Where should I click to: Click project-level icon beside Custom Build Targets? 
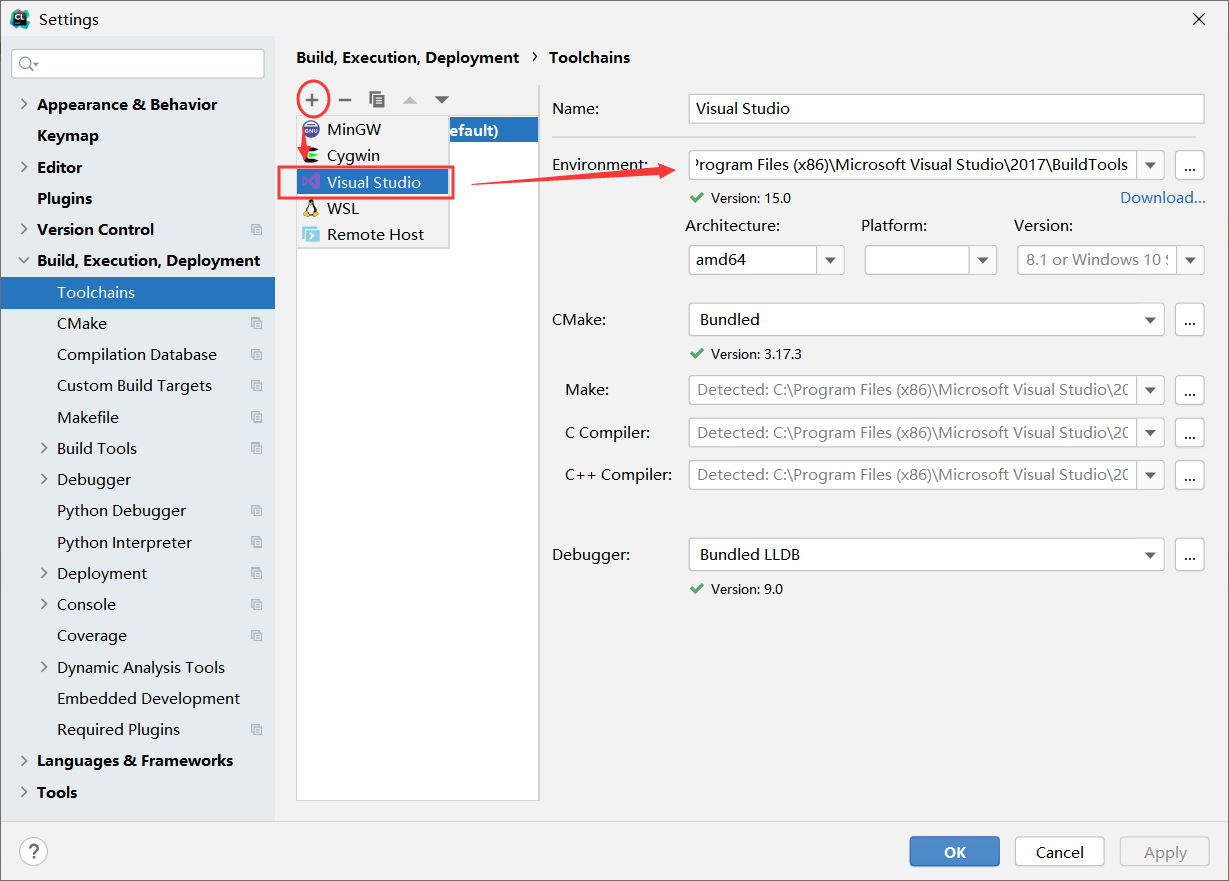257,385
